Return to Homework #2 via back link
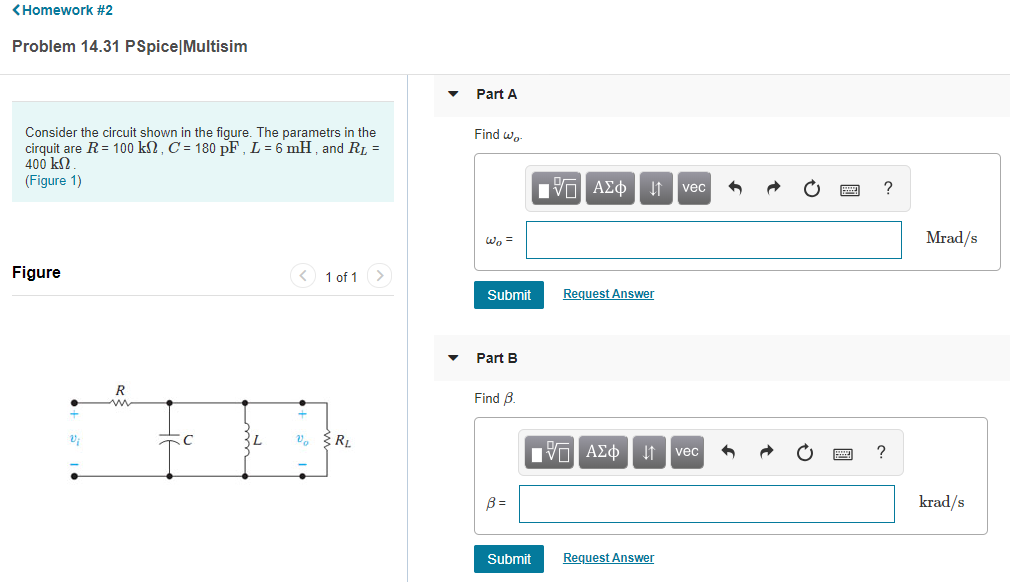Screen dimensions: 1010x582 (x=62, y=10)
